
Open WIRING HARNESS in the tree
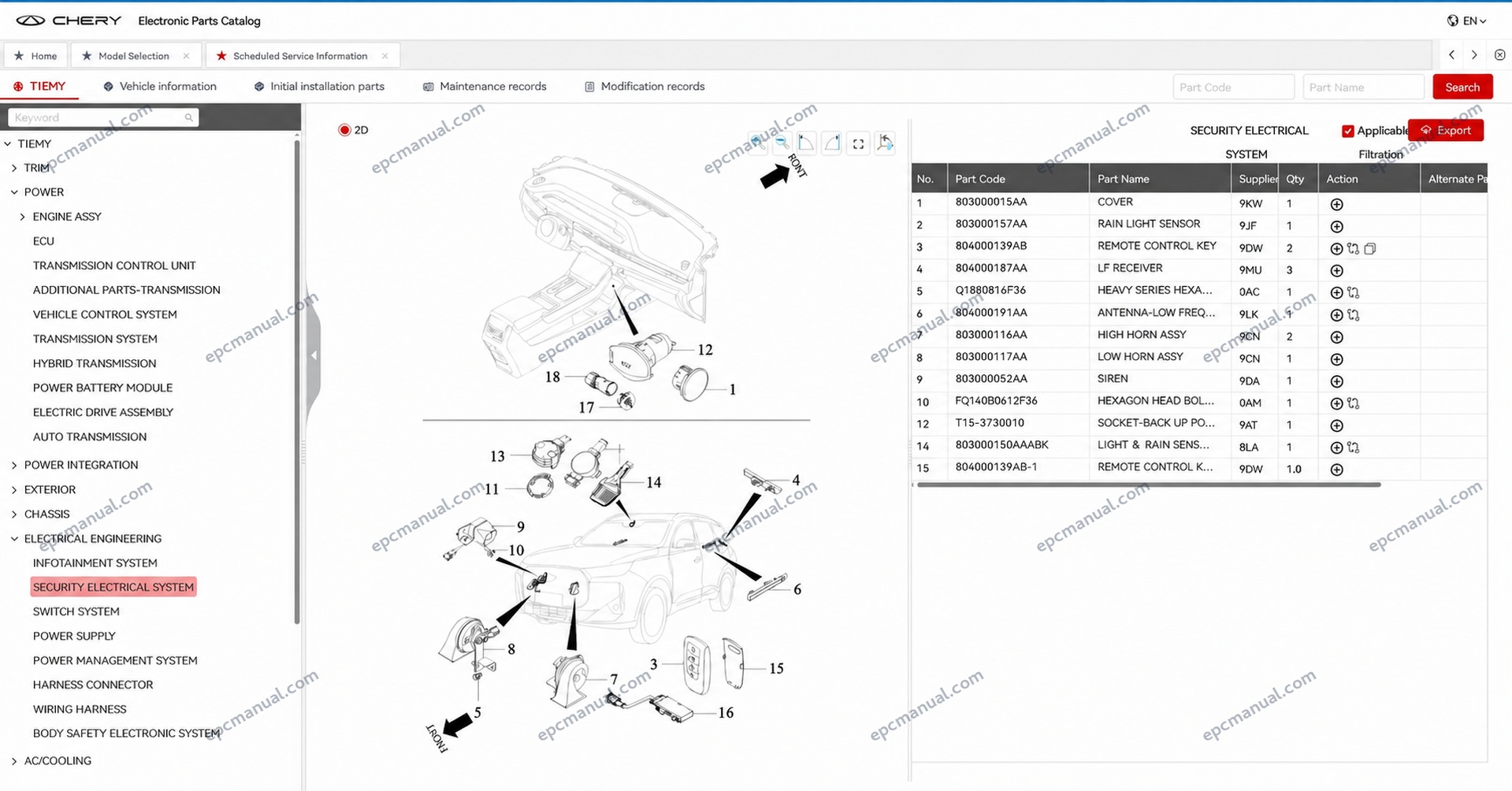coord(80,709)
